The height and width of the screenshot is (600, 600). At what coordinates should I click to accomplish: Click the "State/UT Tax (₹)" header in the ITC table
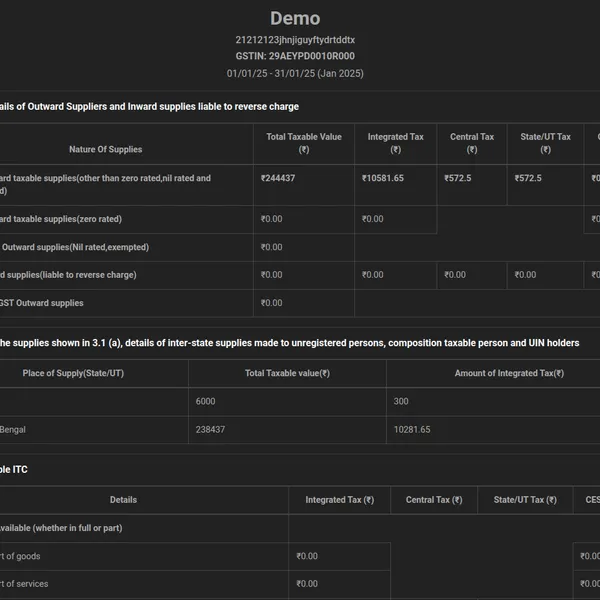pos(525,500)
